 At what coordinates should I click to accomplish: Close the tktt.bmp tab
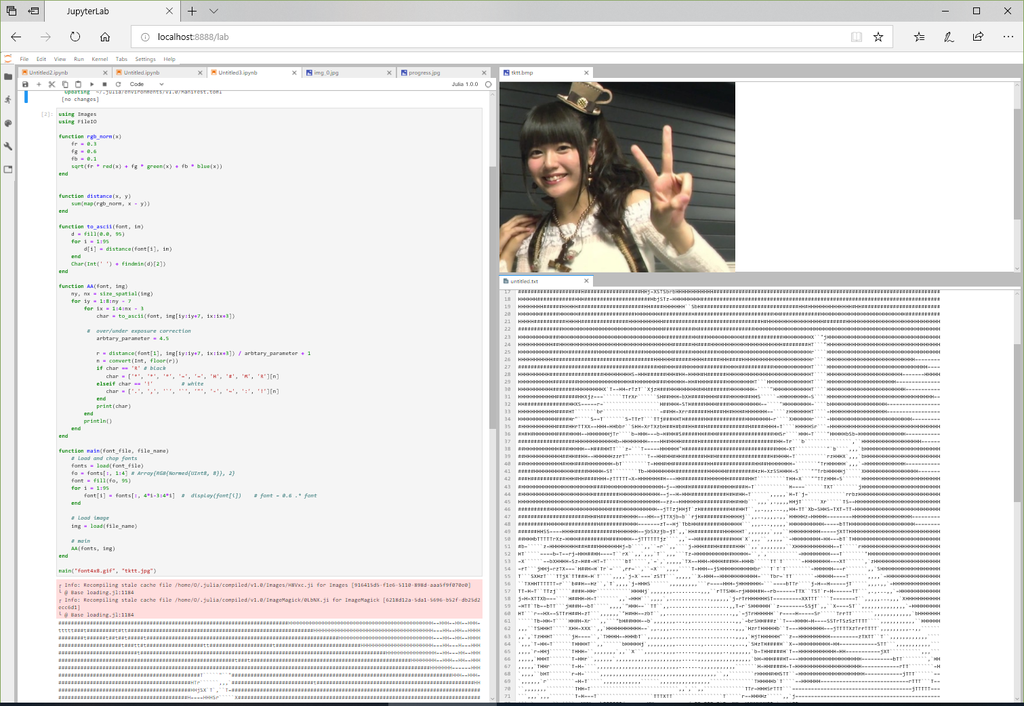586,72
